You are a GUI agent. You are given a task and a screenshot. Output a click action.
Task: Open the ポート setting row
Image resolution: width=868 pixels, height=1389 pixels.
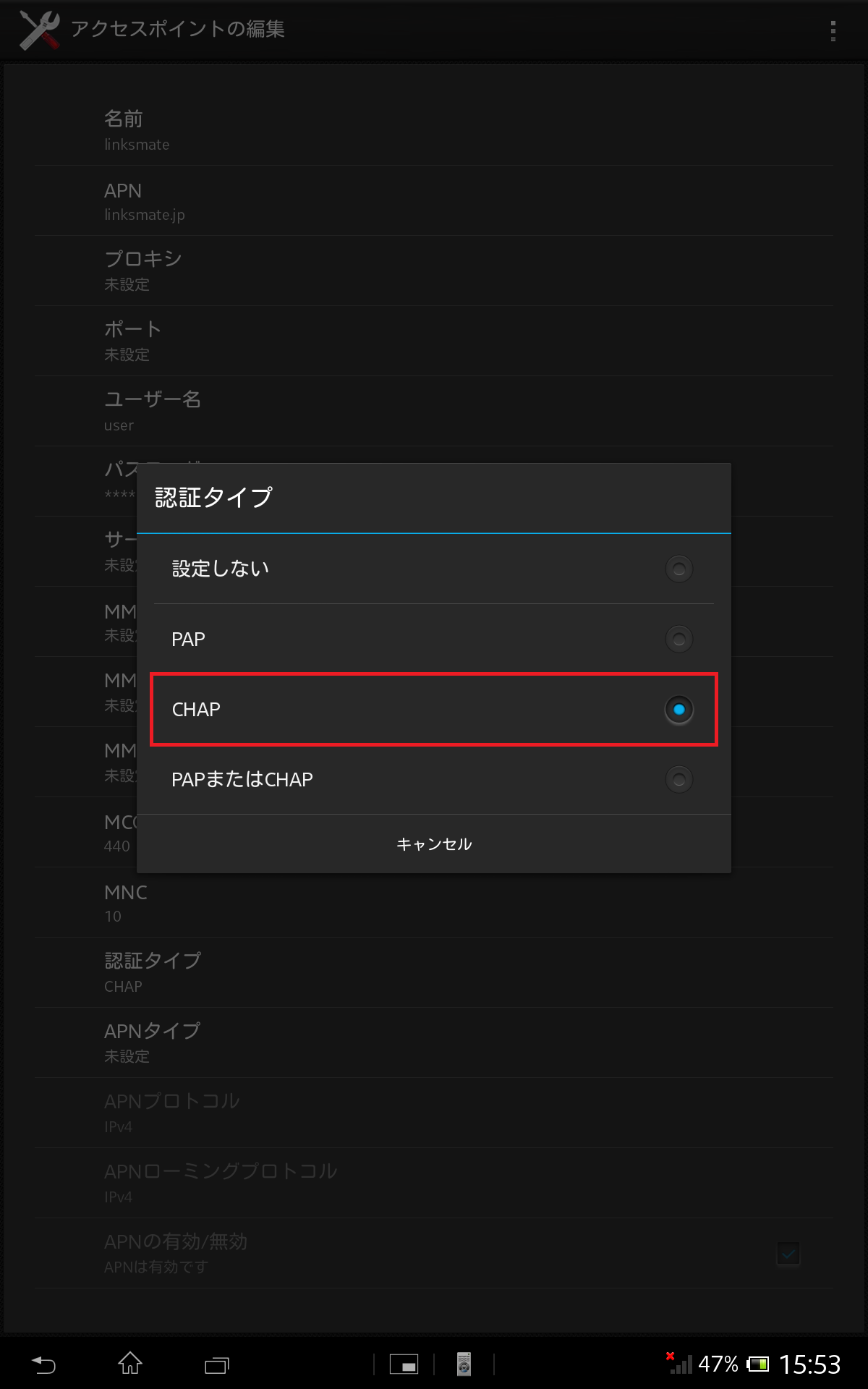(x=434, y=341)
